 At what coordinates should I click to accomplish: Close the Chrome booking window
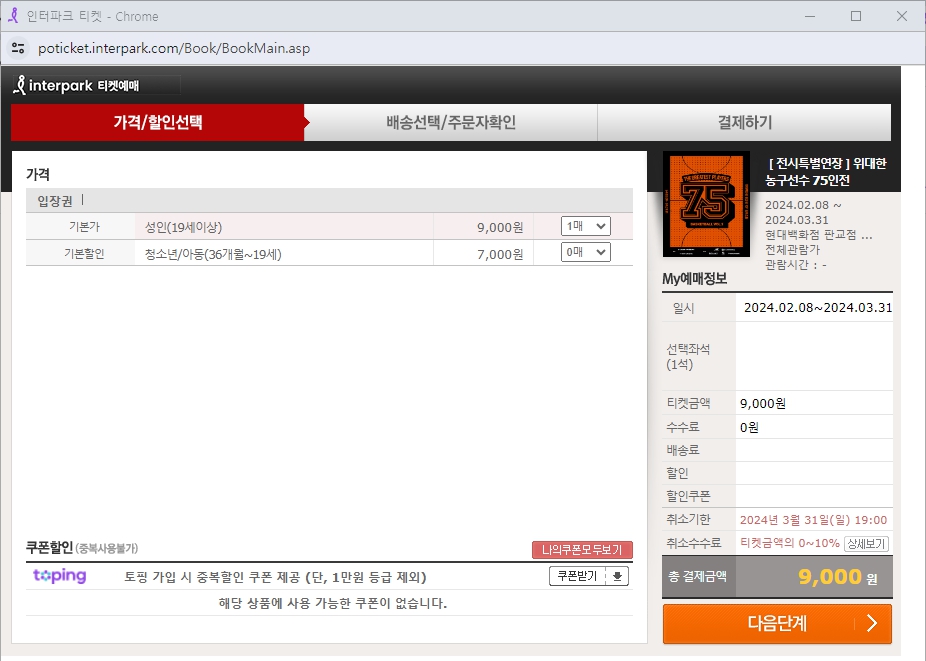(x=902, y=16)
